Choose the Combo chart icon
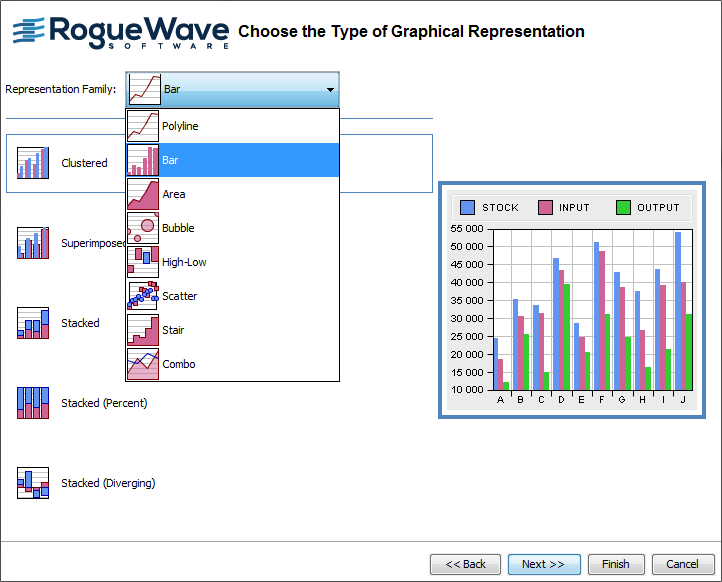The image size is (722, 582). (143, 364)
